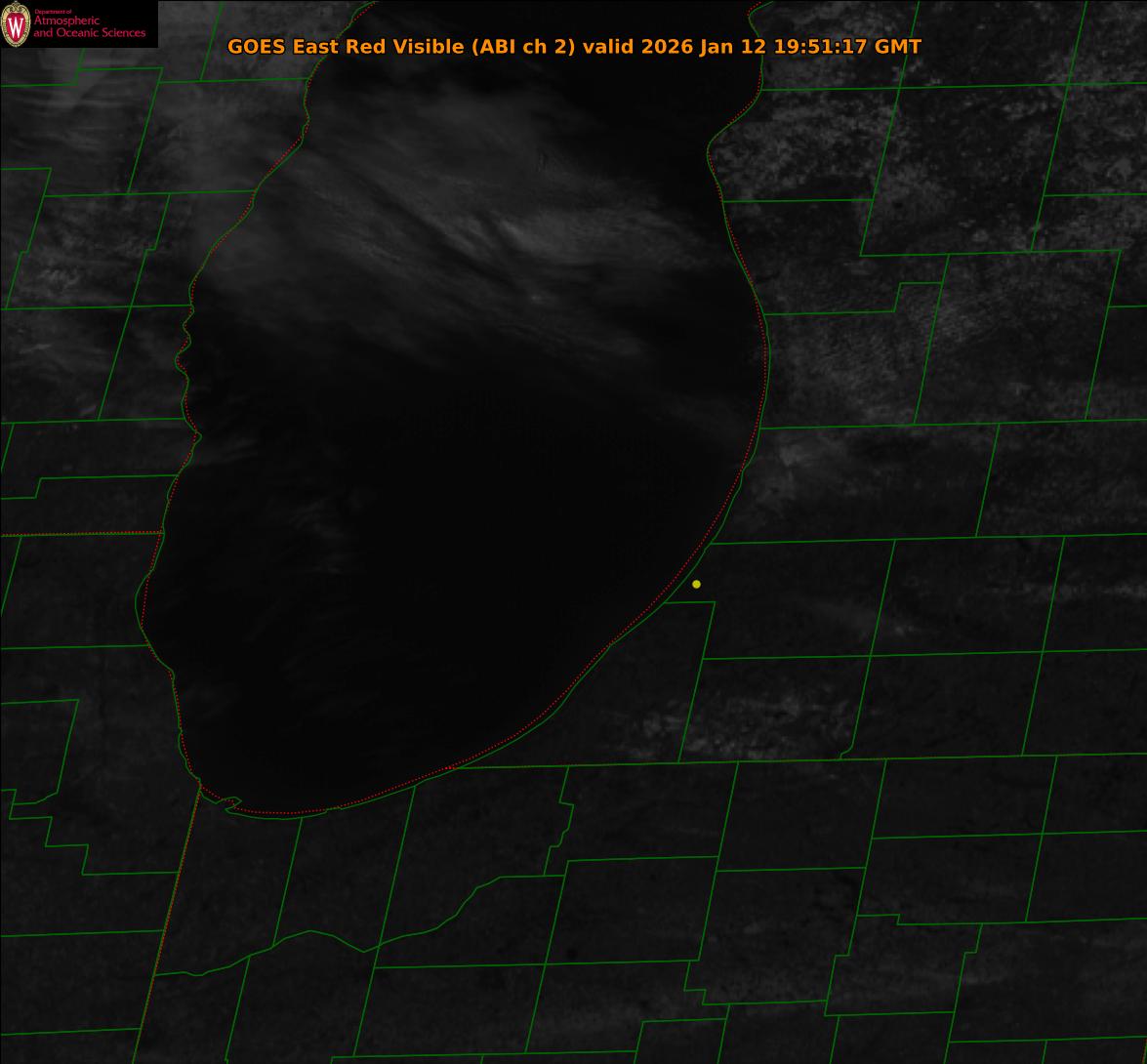The image size is (1147, 1064).
Task: Click the UW crest logo
Action: click(16, 26)
